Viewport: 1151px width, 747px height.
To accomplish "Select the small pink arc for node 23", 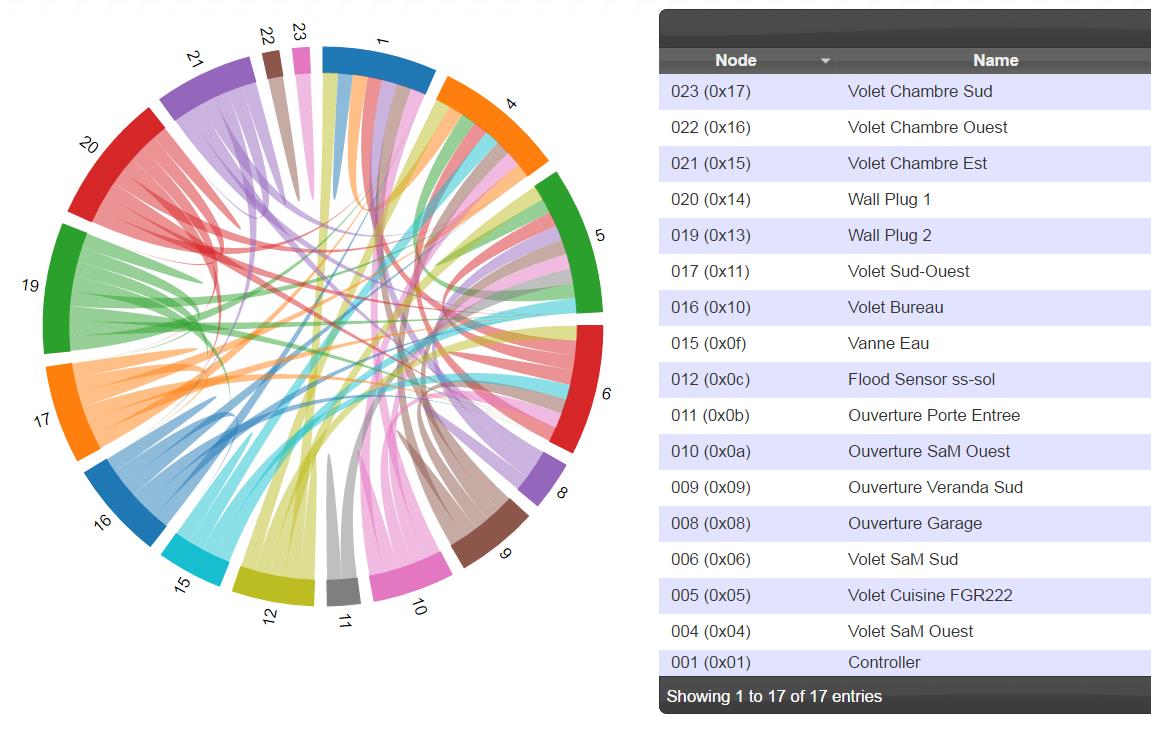I will [x=302, y=60].
